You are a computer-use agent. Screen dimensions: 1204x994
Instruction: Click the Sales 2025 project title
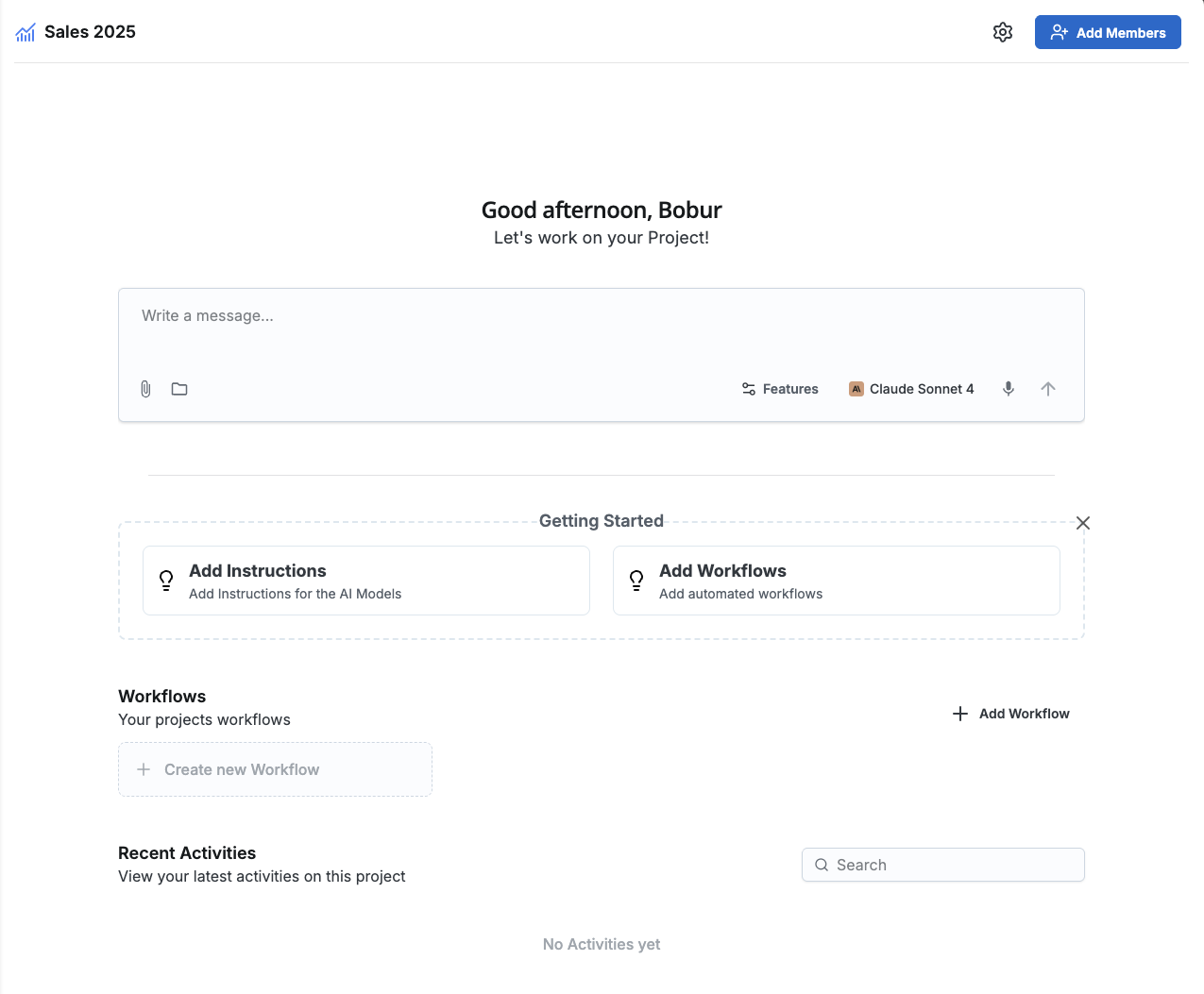click(x=91, y=32)
